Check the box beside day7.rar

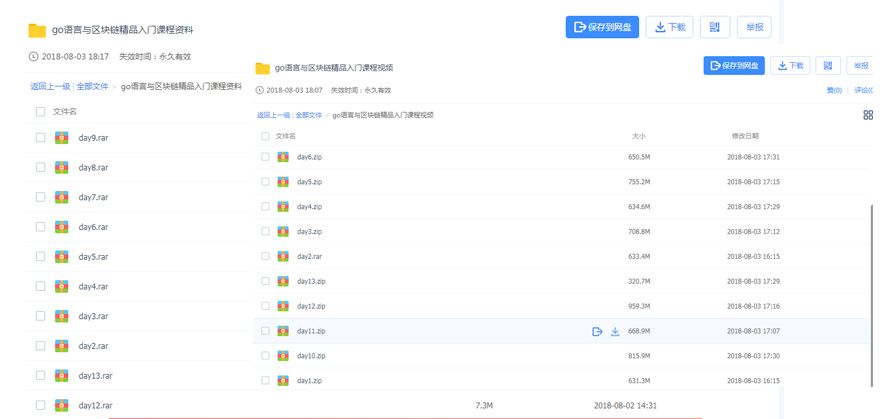pyautogui.click(x=41, y=197)
